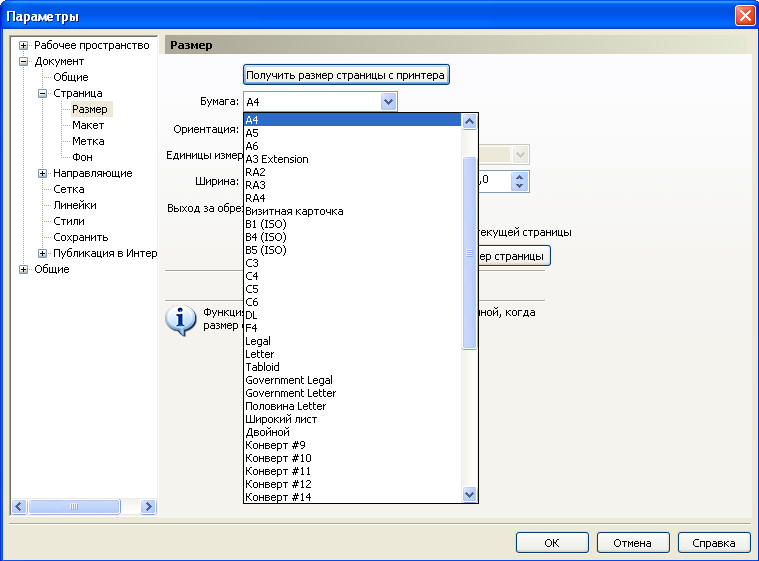Screen dimensions: 759x561
Task: Select Общие under Документ
Action: [71, 77]
